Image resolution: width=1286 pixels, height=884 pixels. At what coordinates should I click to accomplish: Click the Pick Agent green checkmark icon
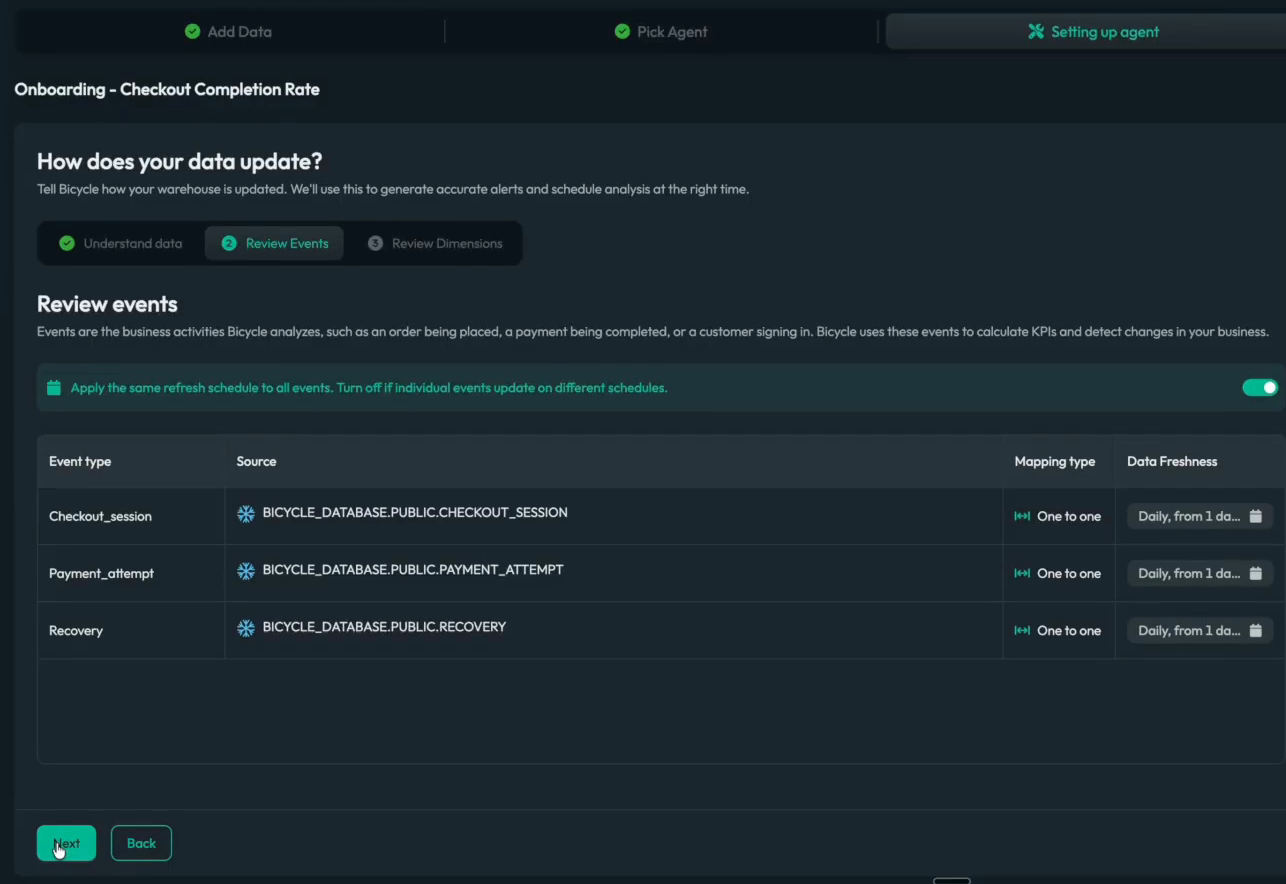click(x=622, y=32)
